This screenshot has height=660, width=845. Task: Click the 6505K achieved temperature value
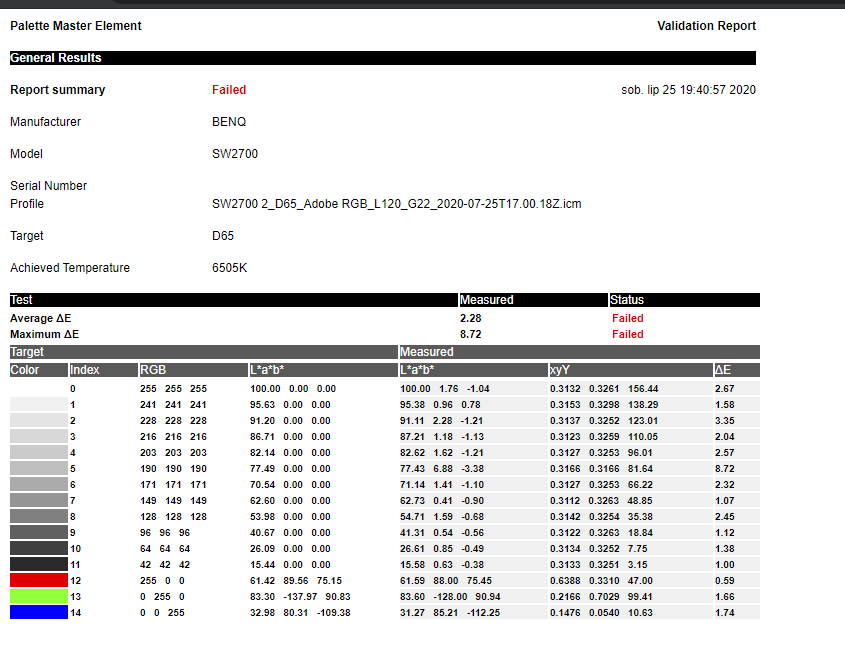[x=231, y=268]
